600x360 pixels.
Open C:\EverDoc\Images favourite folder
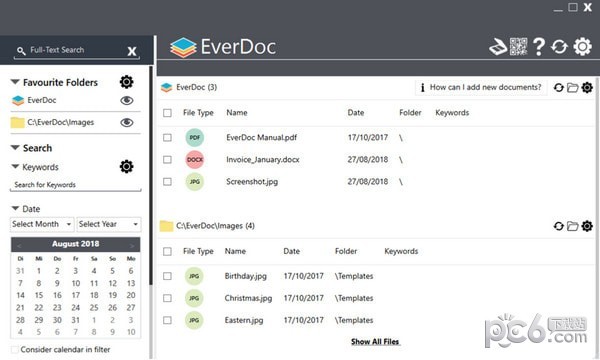pyautogui.click(x=60, y=122)
